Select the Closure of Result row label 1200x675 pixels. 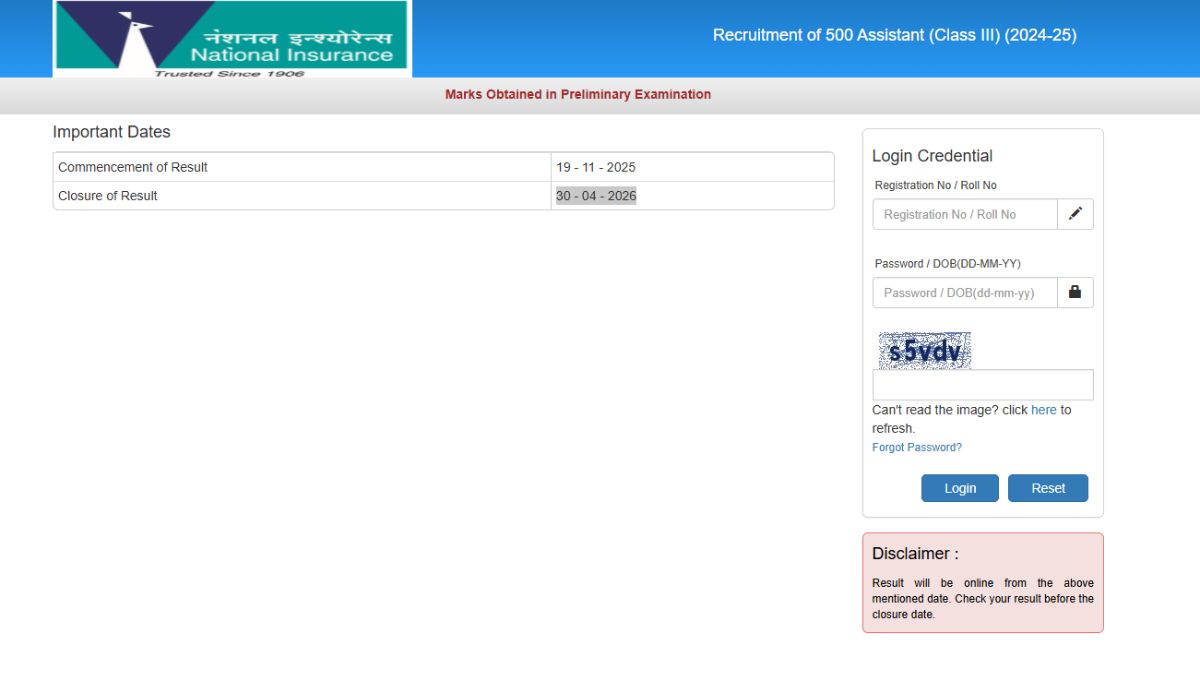tap(108, 196)
